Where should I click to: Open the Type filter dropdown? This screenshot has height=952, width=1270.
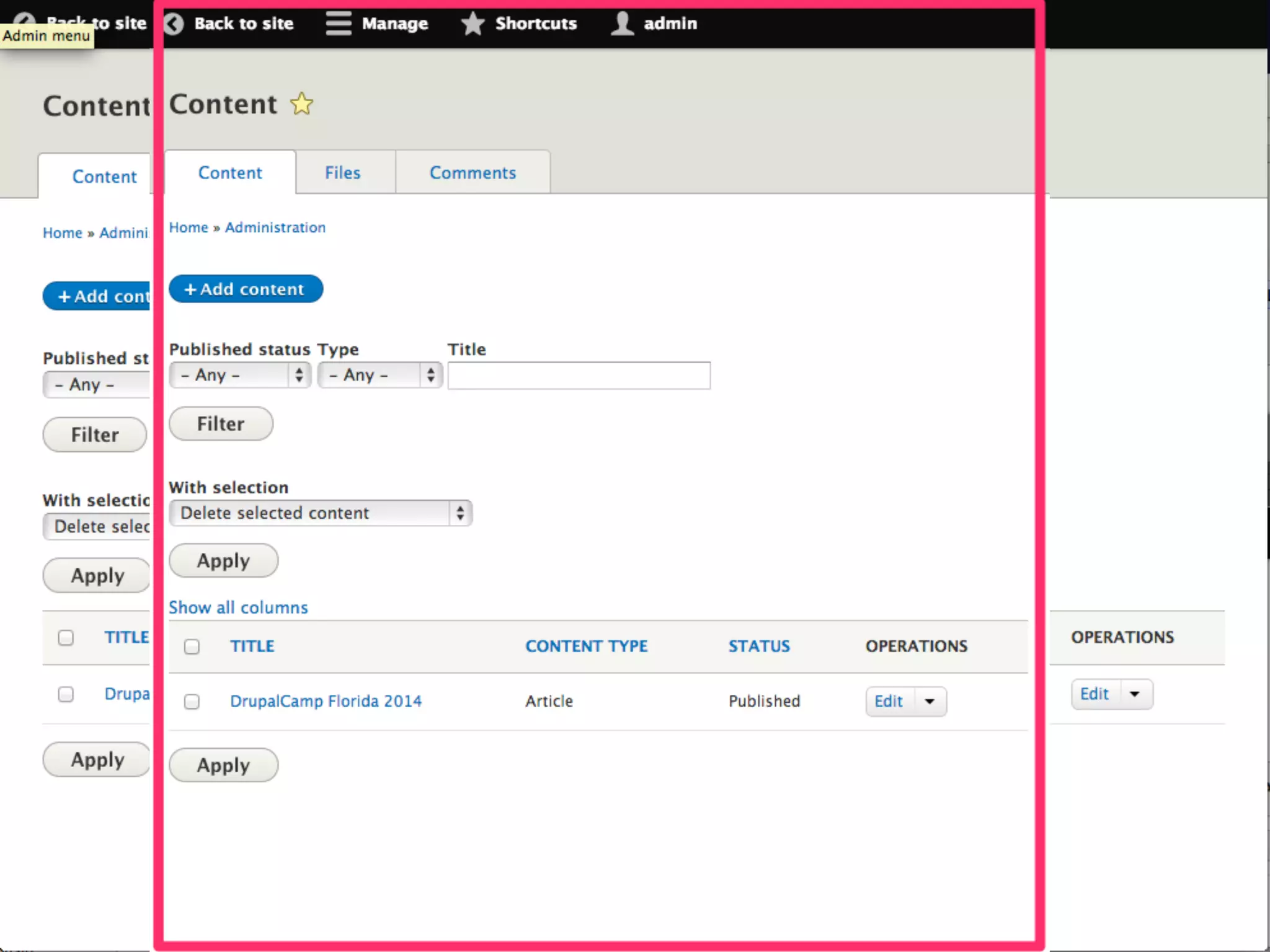point(380,375)
